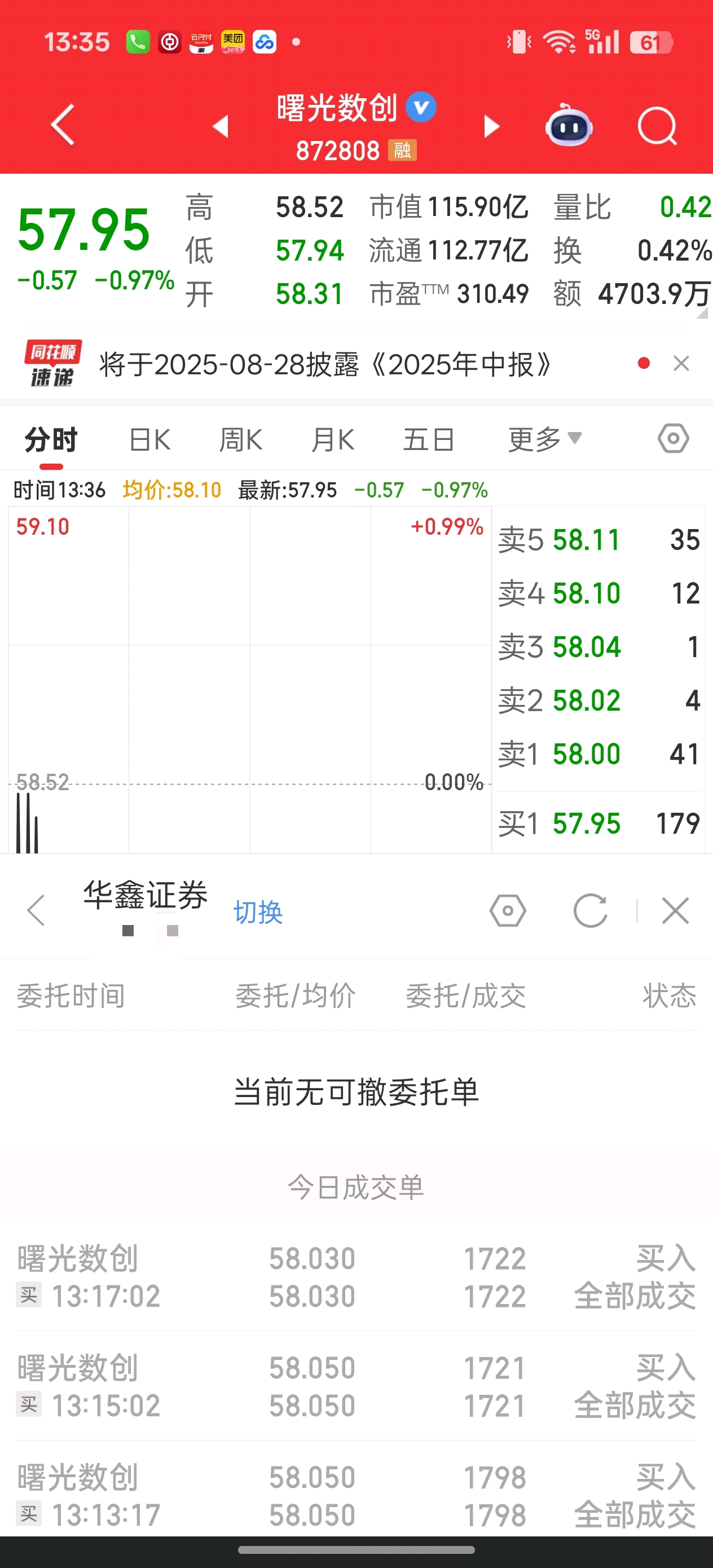Tap the 融 margin-trading badge
Viewport: 713px width, 1568px height.
(402, 149)
